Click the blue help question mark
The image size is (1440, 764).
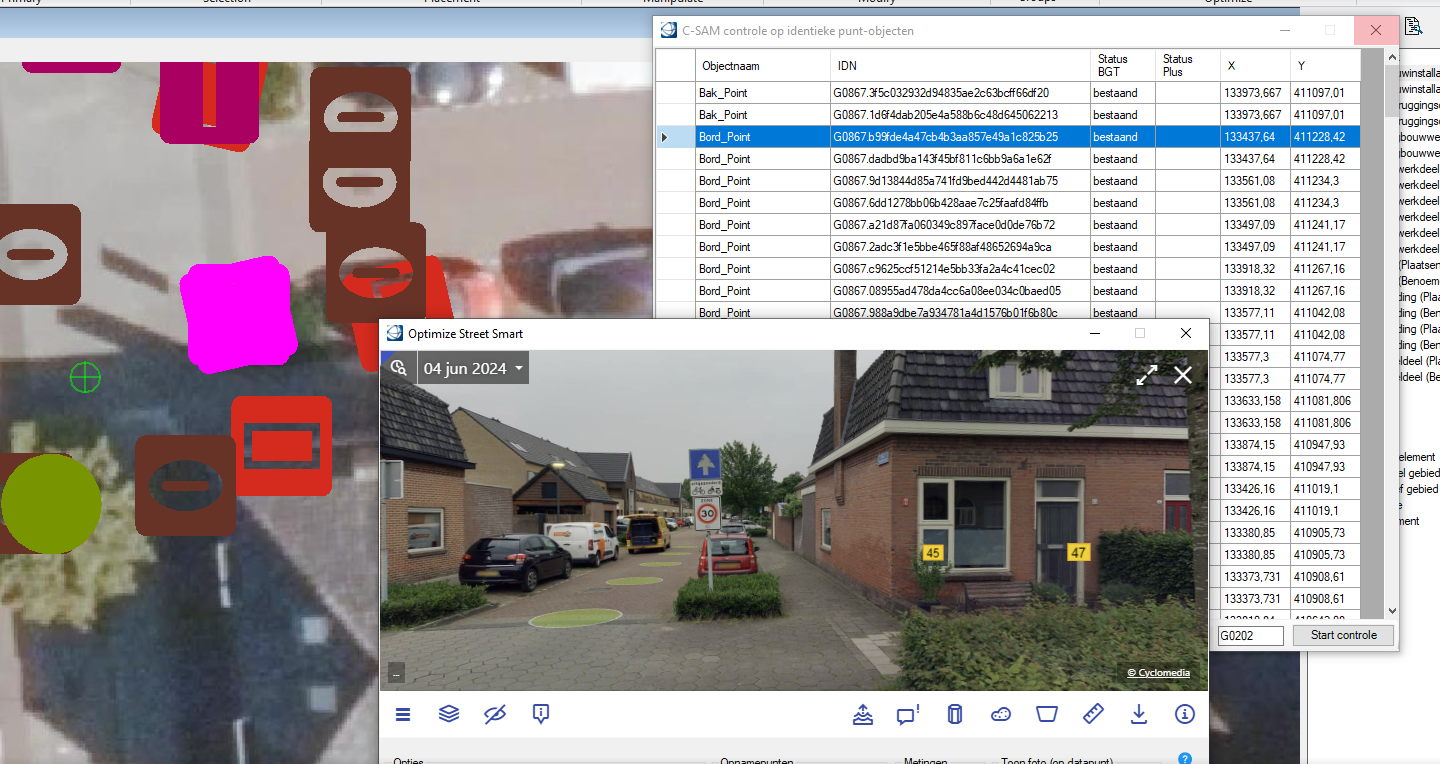coord(1185,758)
